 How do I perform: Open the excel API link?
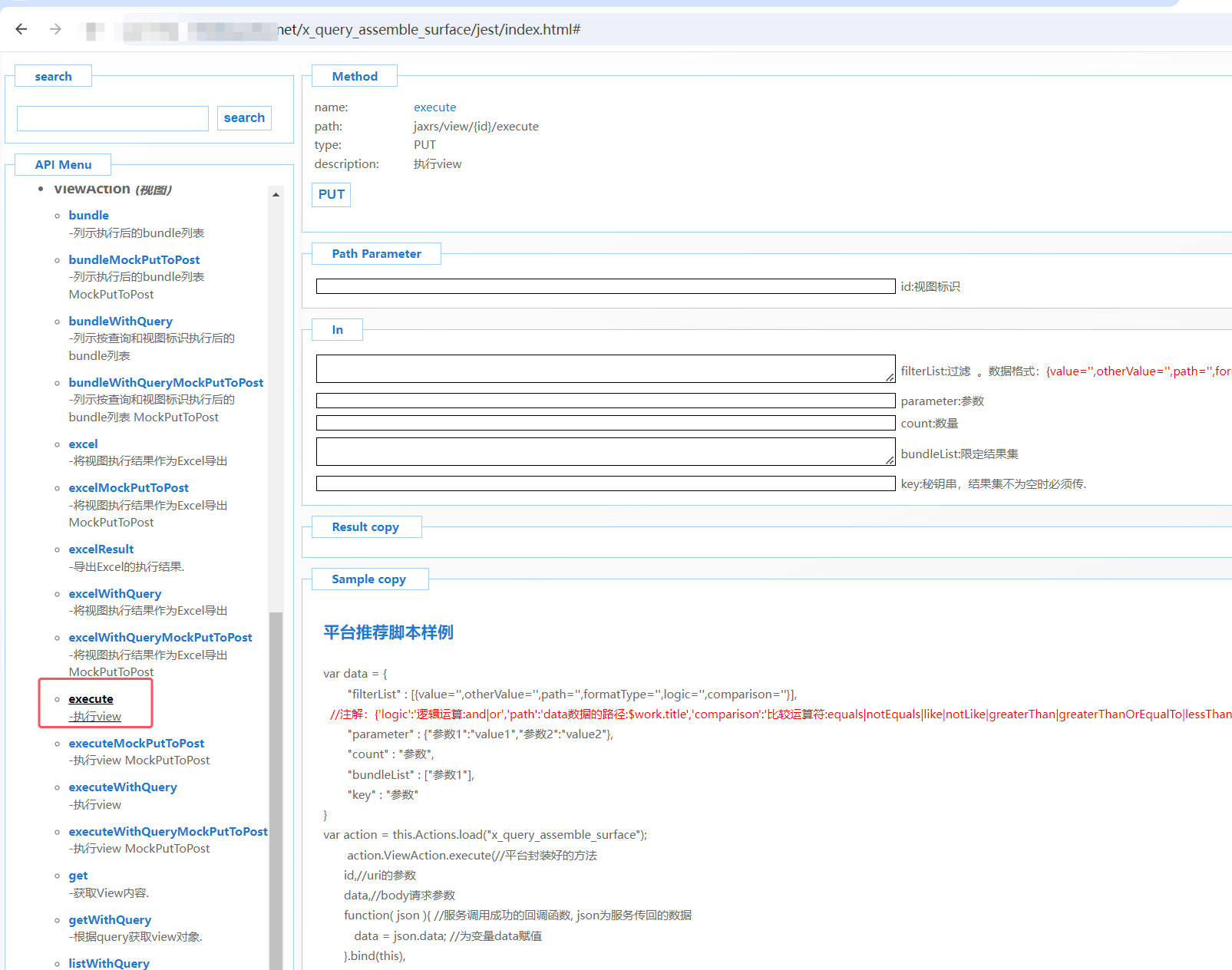tap(83, 444)
